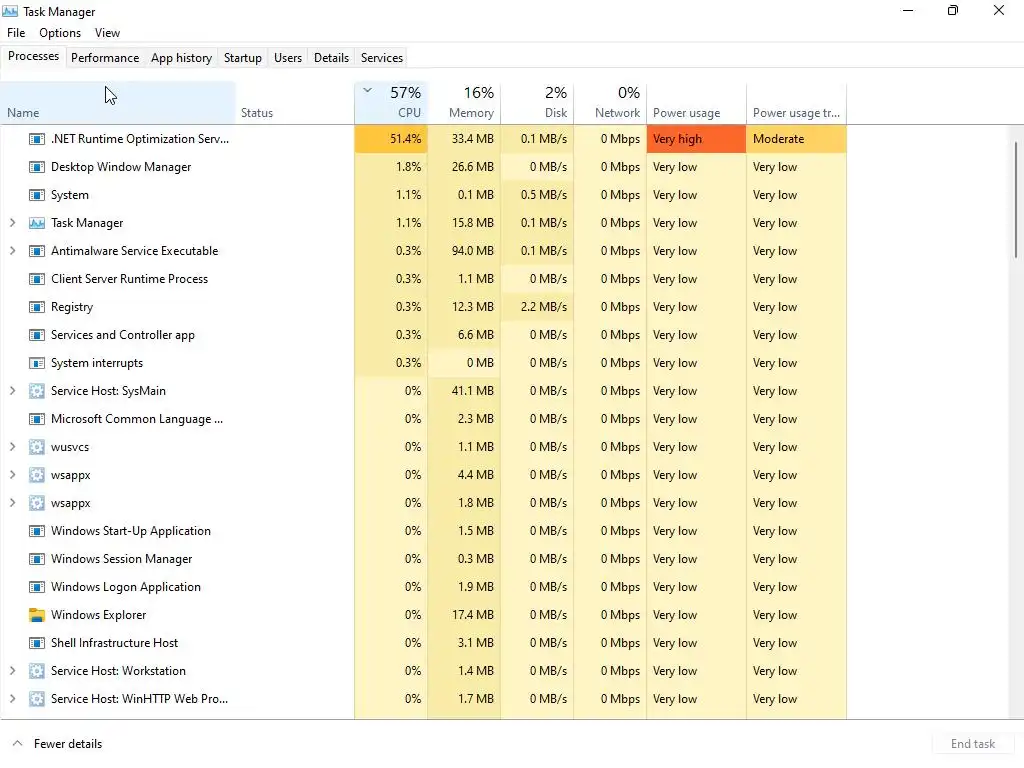1024x768 pixels.
Task: Click the vertical scrollbar thumb
Action: [1016, 199]
